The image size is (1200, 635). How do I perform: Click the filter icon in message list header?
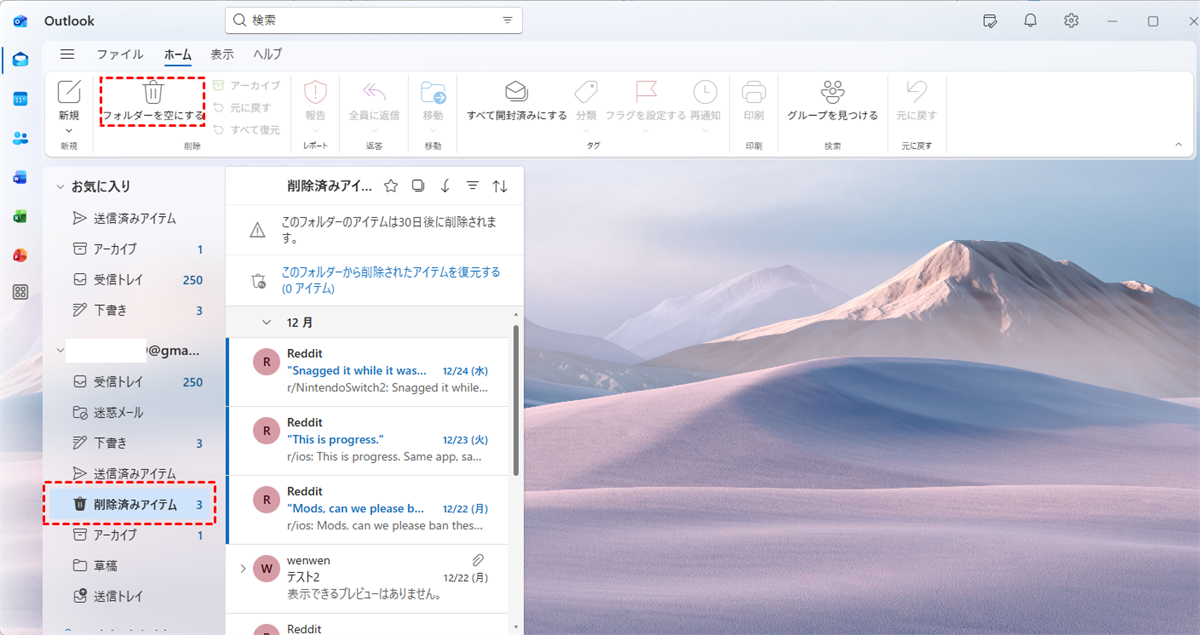tap(472, 186)
